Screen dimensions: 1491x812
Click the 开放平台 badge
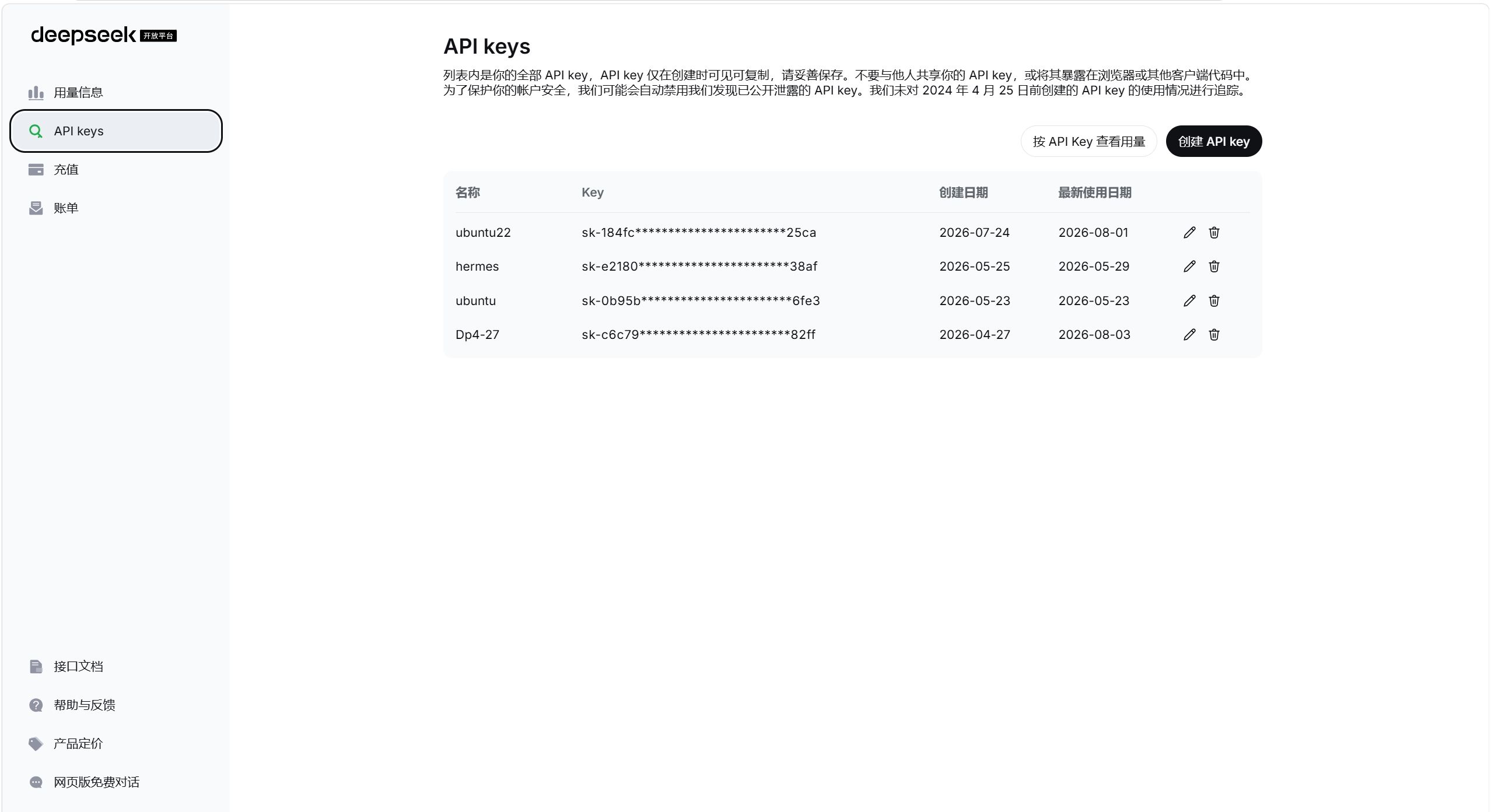pyautogui.click(x=159, y=36)
